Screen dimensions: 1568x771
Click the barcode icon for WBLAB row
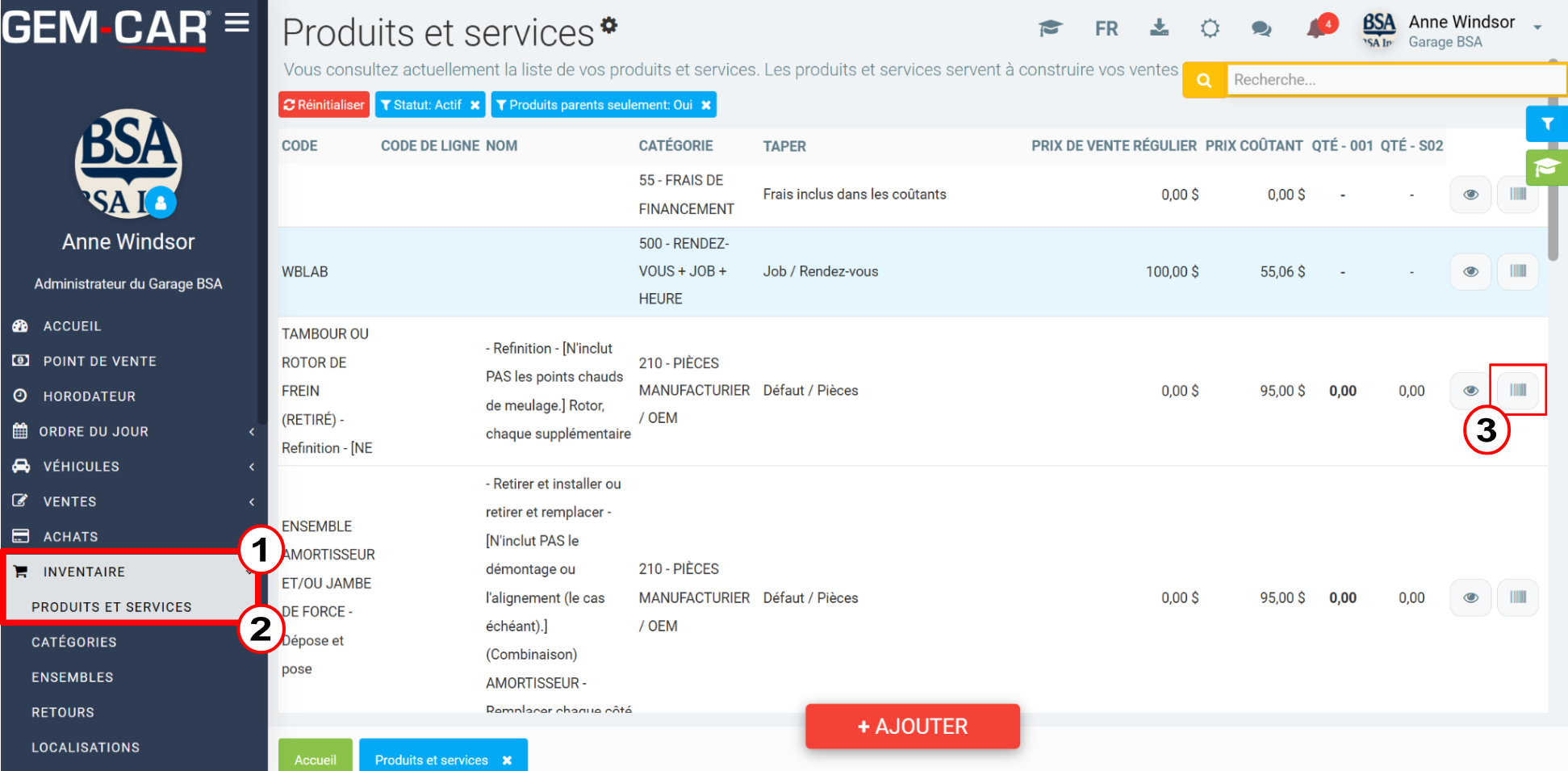(x=1518, y=271)
